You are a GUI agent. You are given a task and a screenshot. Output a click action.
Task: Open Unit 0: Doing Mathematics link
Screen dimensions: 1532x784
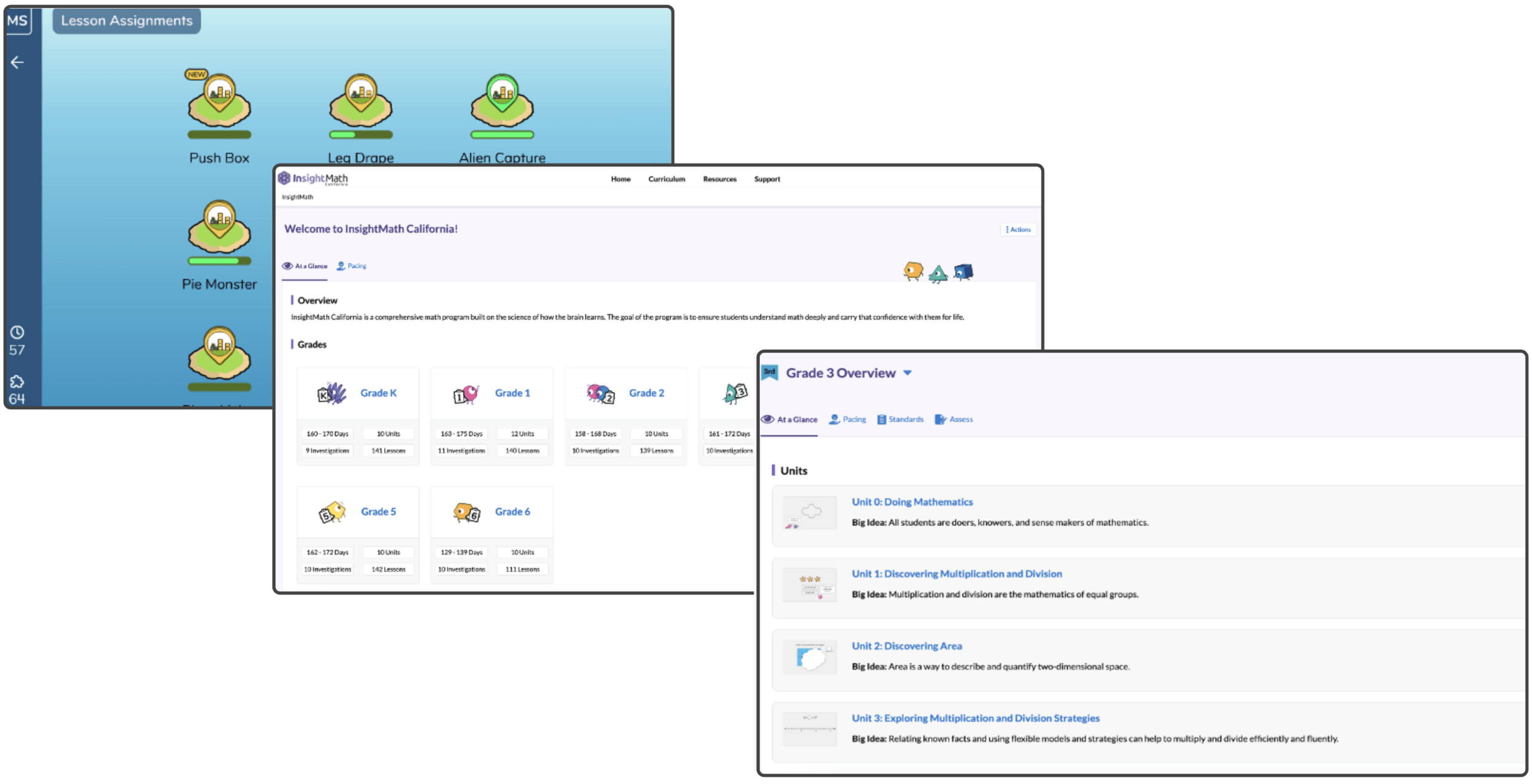[912, 502]
